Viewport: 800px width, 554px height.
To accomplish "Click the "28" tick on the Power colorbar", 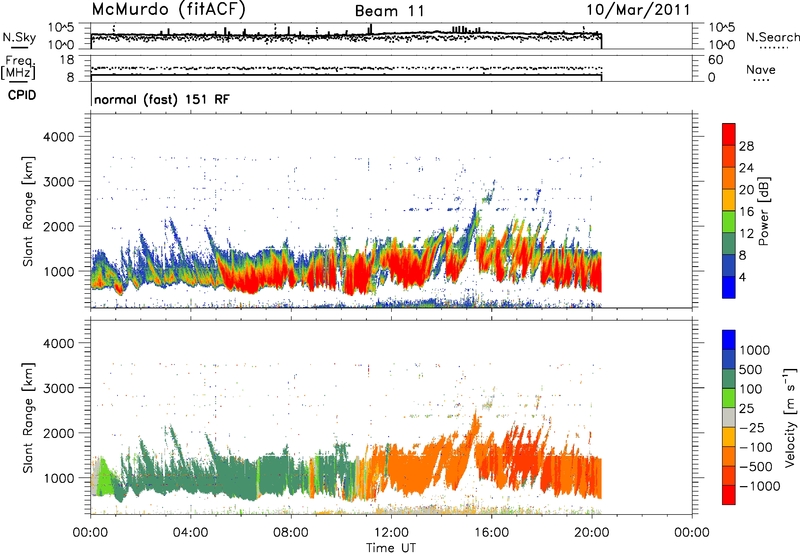I will point(746,146).
